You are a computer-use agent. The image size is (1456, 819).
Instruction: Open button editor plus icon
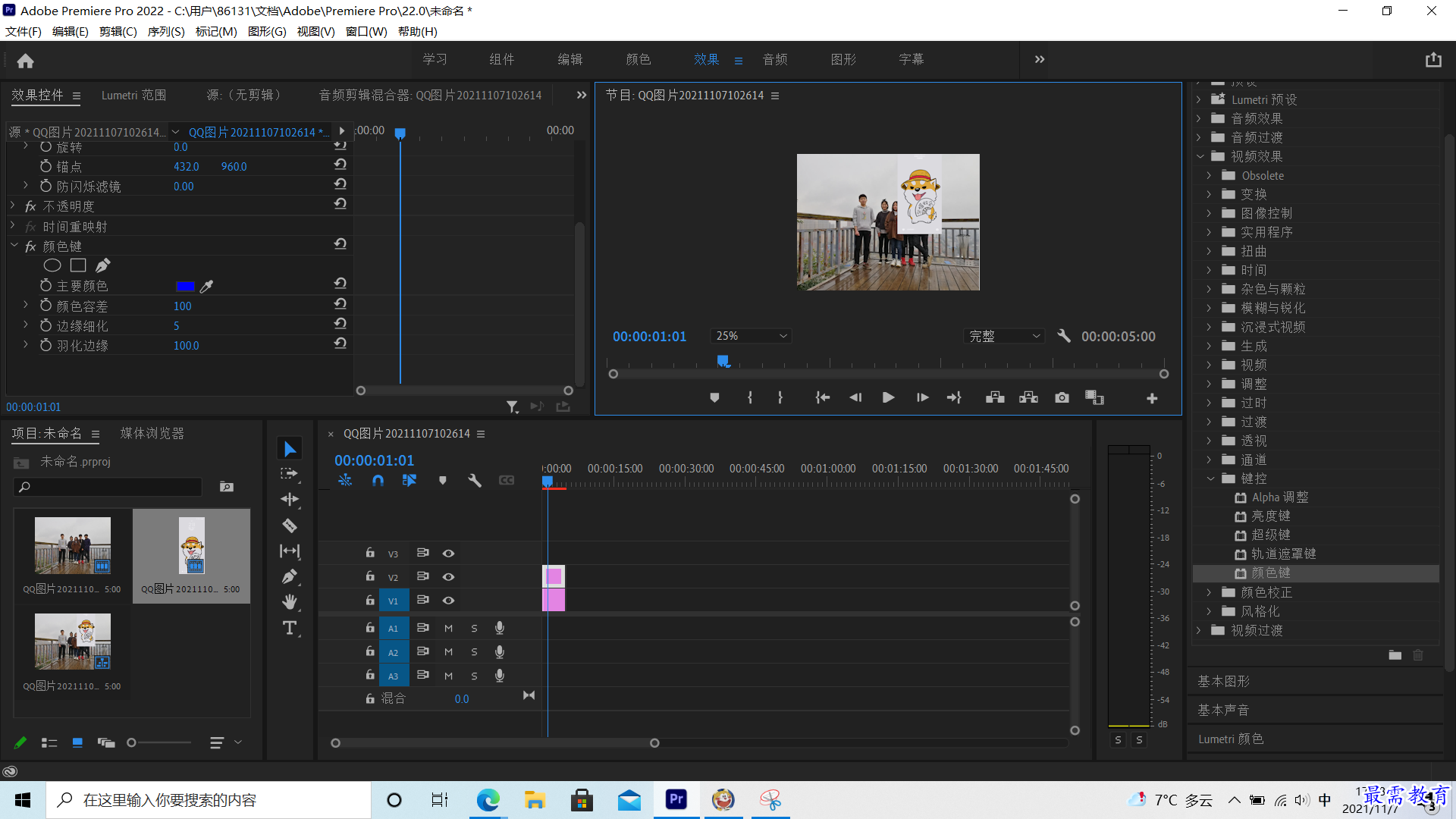[1152, 398]
